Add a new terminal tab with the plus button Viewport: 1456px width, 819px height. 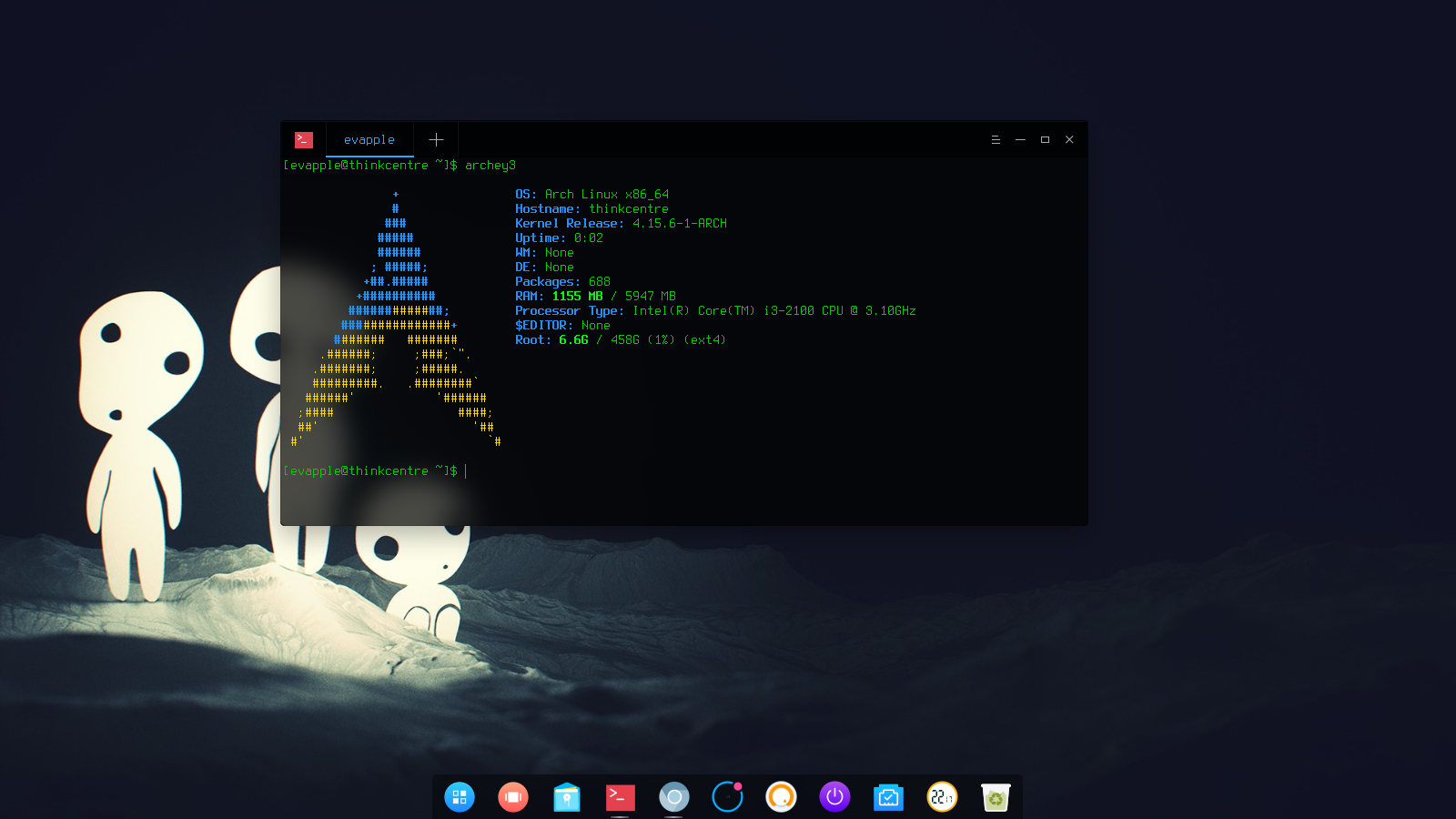coord(436,140)
